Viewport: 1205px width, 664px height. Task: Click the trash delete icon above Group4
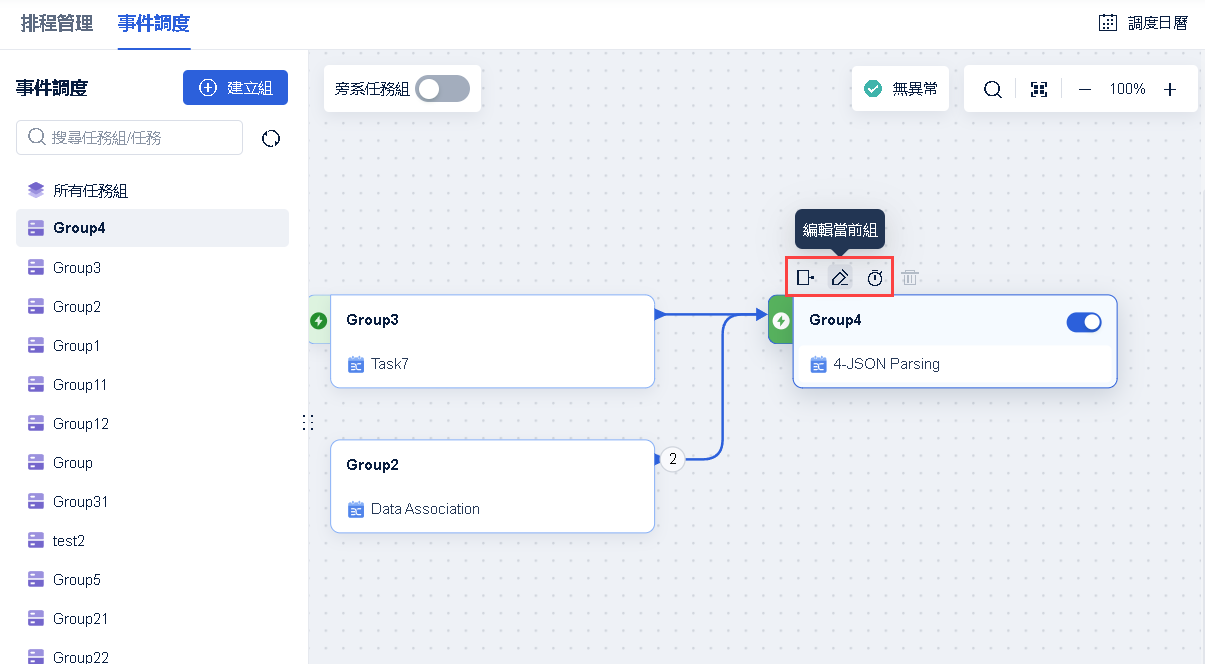click(x=909, y=278)
